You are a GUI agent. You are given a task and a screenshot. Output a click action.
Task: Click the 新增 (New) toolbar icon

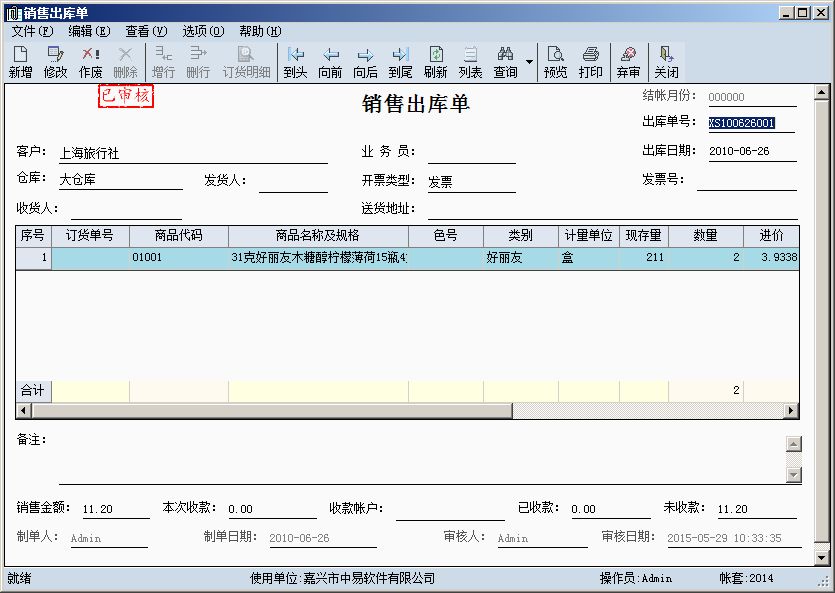[x=20, y=62]
